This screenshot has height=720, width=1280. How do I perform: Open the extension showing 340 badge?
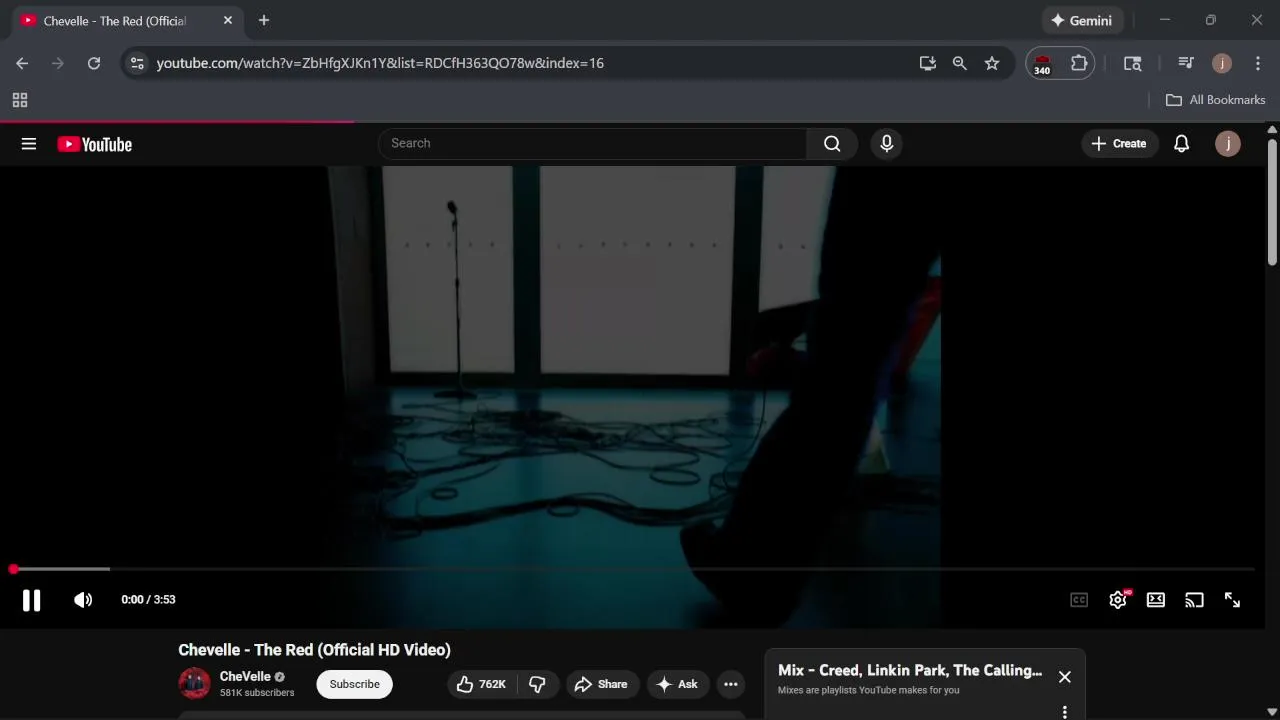click(1043, 63)
